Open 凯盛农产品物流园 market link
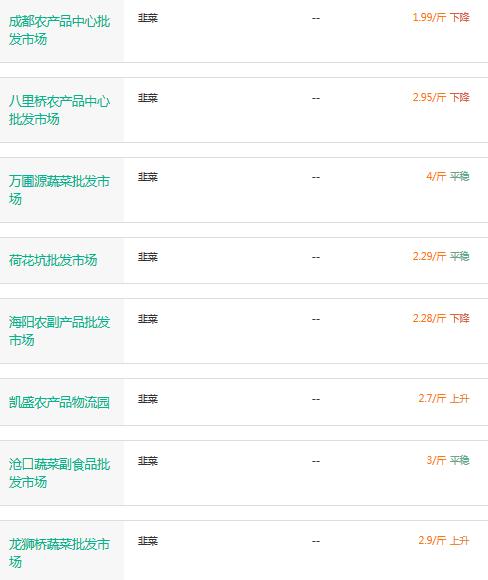Screen dimensions: 488x580 click(x=60, y=402)
